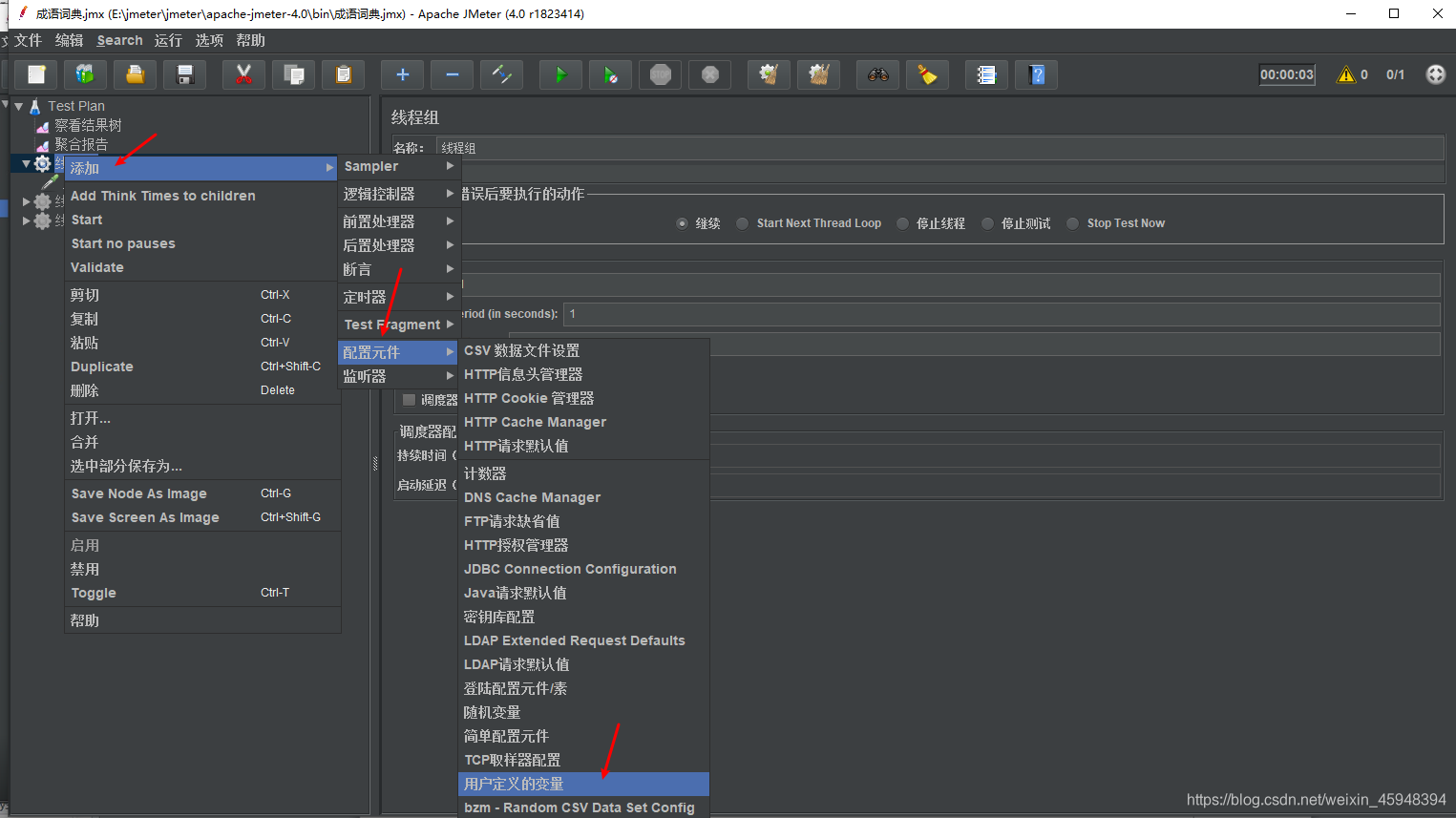Open Search with the binoculars icon

[878, 74]
